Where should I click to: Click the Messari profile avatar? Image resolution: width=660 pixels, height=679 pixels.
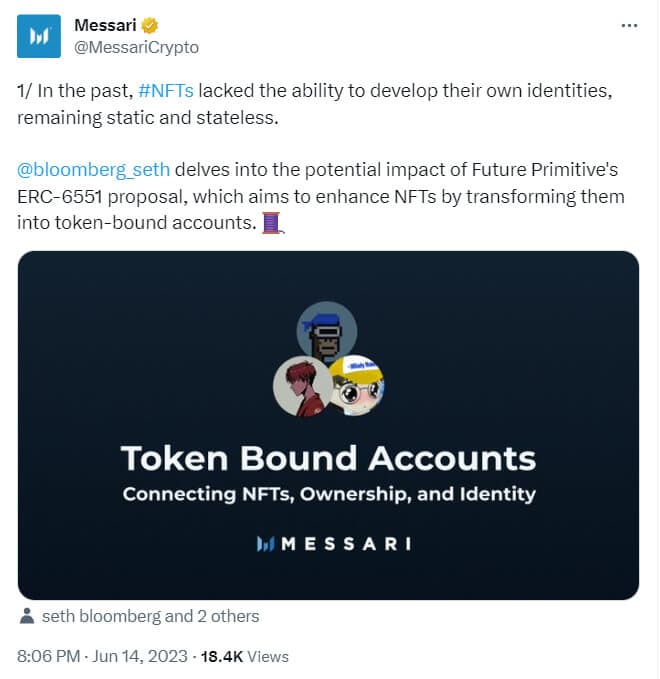(x=39, y=35)
